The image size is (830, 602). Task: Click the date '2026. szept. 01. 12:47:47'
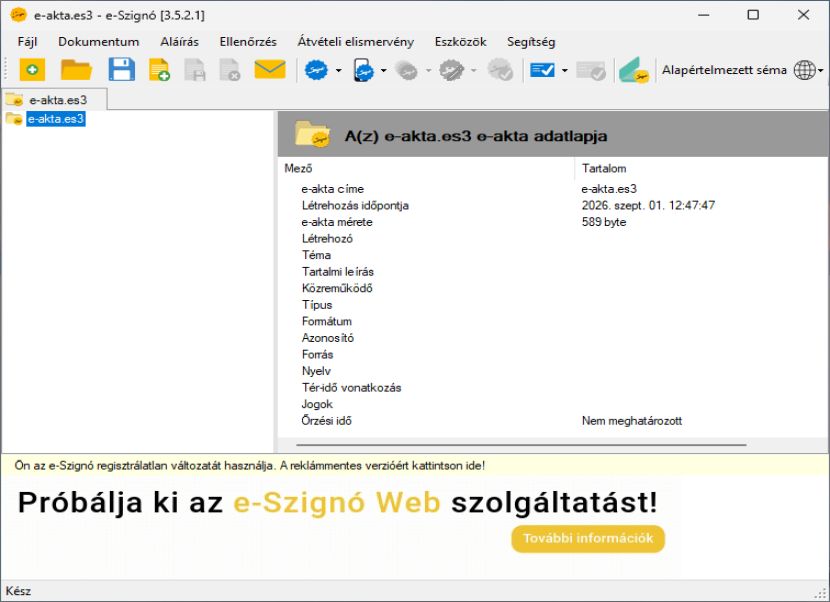(648, 205)
